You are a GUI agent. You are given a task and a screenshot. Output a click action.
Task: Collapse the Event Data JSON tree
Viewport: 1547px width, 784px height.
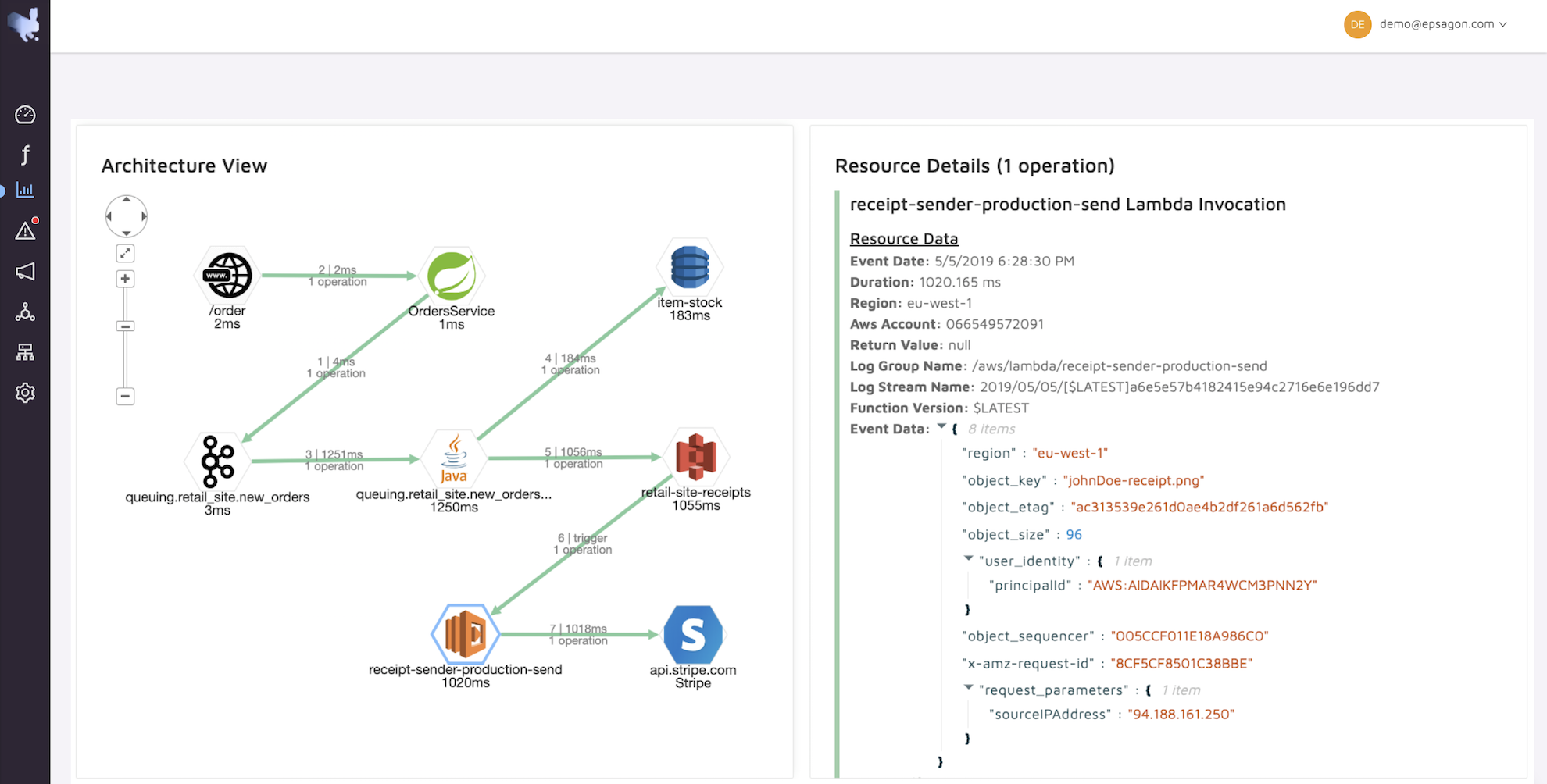pos(941,427)
